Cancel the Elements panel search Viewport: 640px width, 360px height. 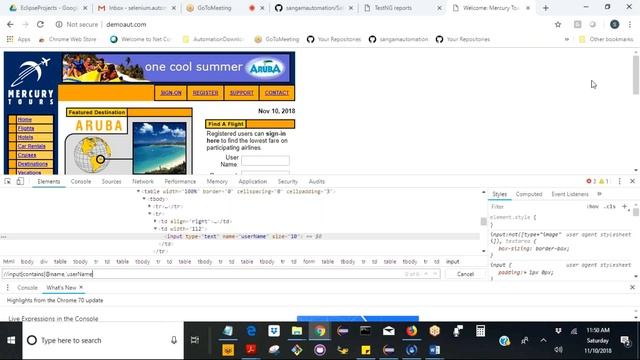(x=465, y=274)
